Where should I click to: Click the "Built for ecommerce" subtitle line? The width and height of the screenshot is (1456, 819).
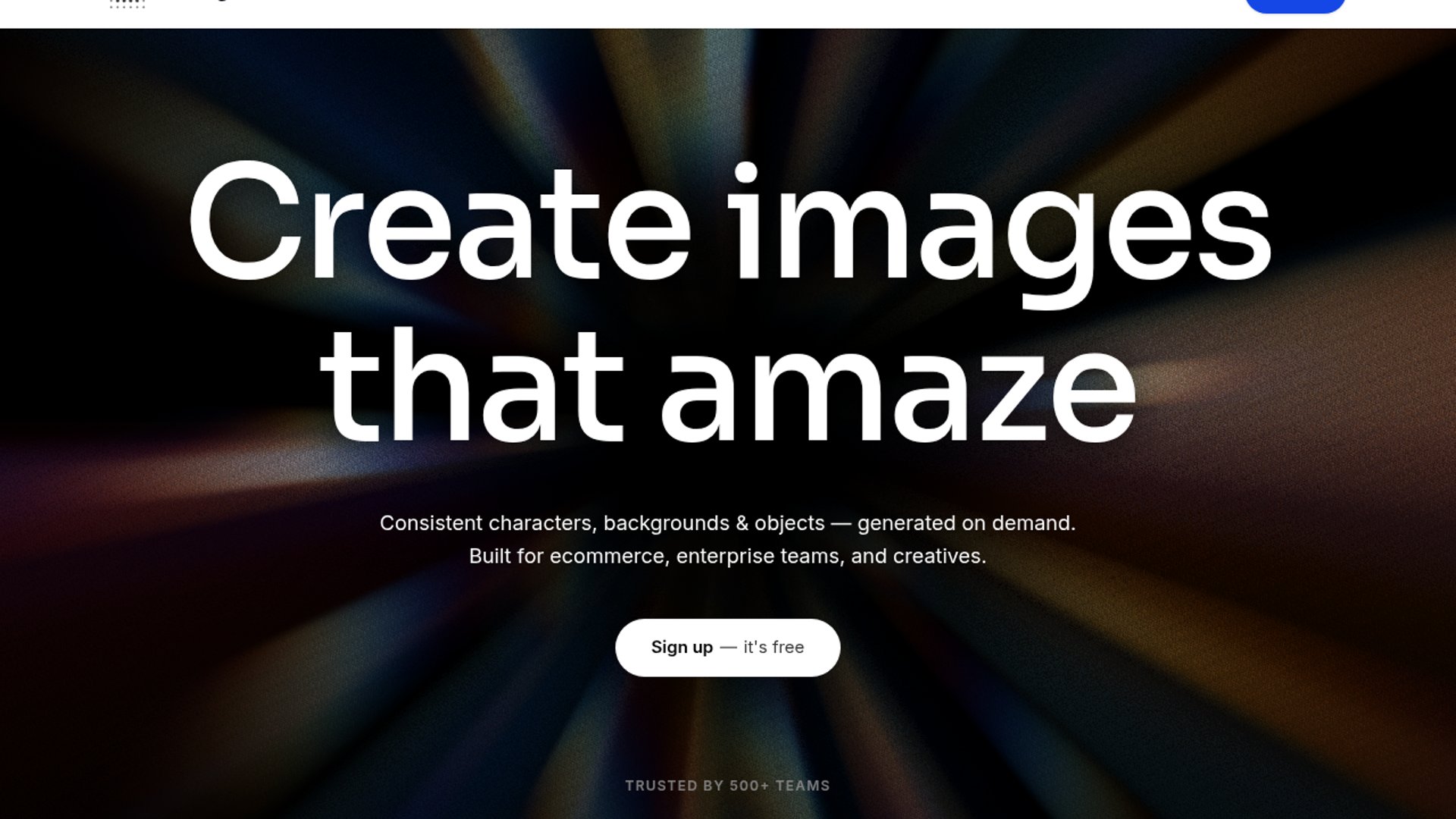(727, 556)
